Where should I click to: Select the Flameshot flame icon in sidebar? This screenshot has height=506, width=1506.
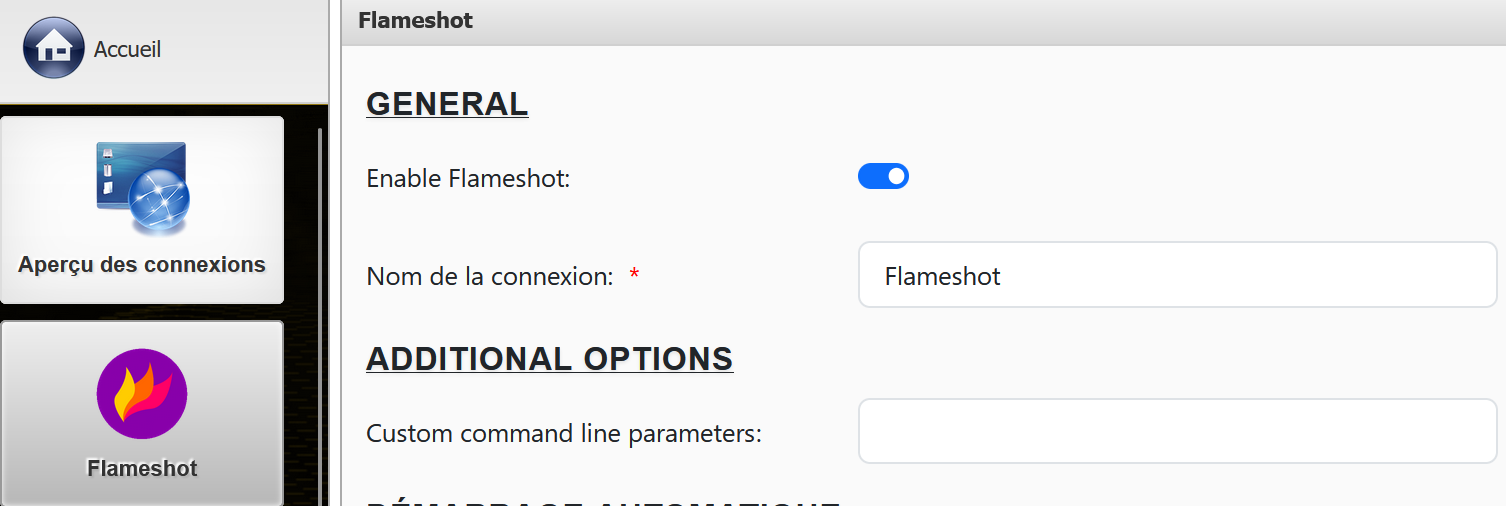pyautogui.click(x=142, y=394)
